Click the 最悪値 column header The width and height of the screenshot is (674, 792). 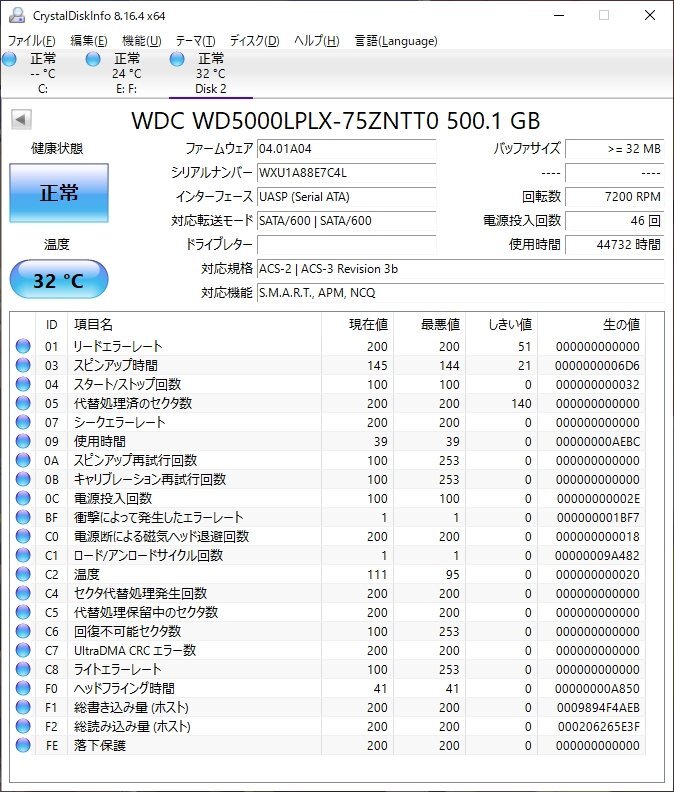pos(430,324)
